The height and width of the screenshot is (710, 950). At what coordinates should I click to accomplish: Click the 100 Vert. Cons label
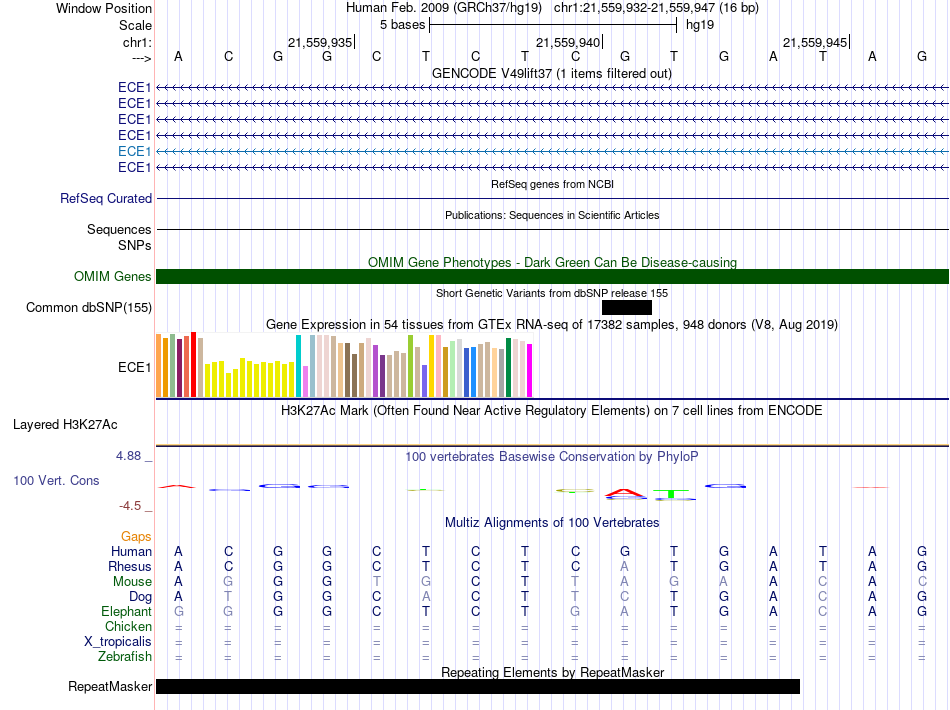56,481
